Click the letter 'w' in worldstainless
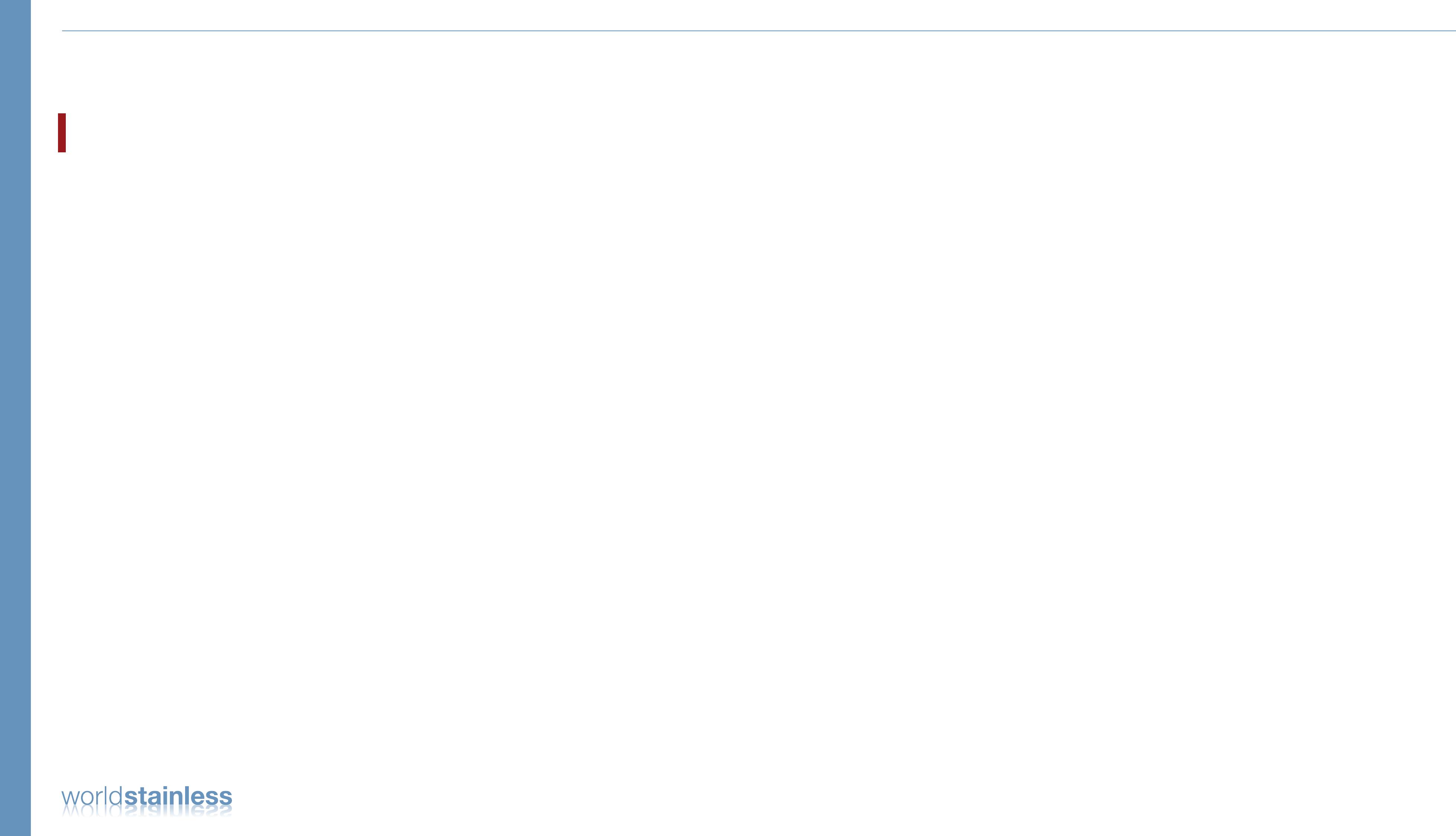 [x=69, y=799]
